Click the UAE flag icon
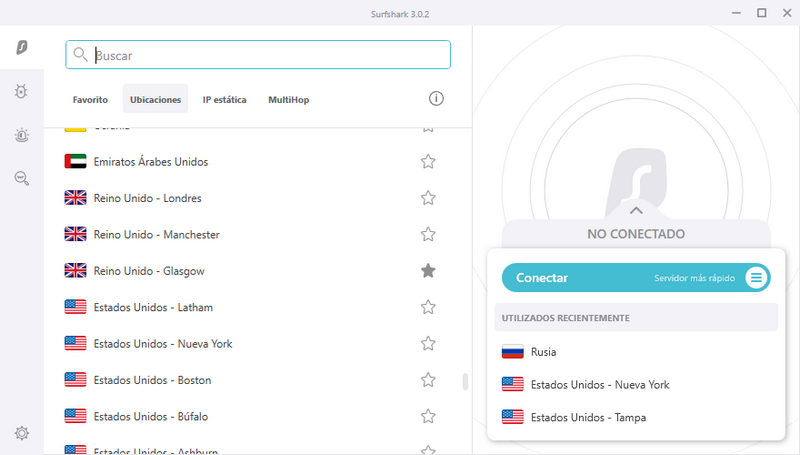Viewport: 800px width, 455px height. point(76,161)
